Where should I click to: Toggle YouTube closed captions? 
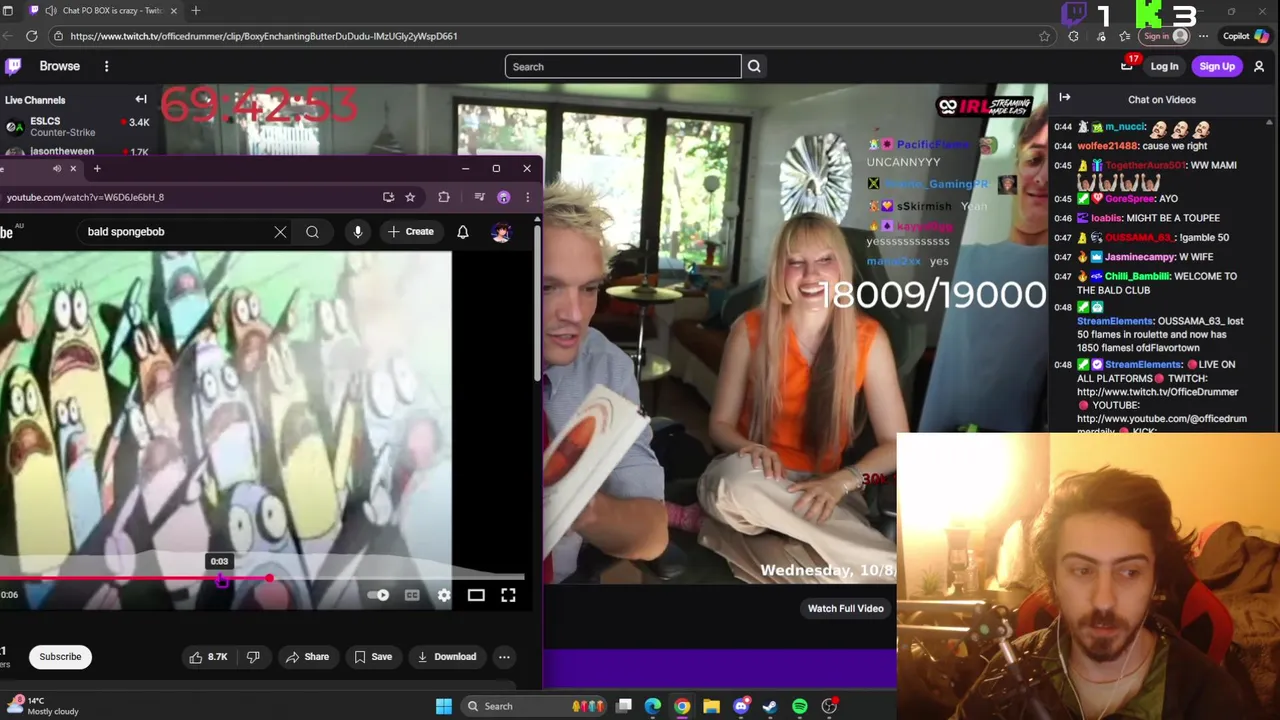point(412,595)
